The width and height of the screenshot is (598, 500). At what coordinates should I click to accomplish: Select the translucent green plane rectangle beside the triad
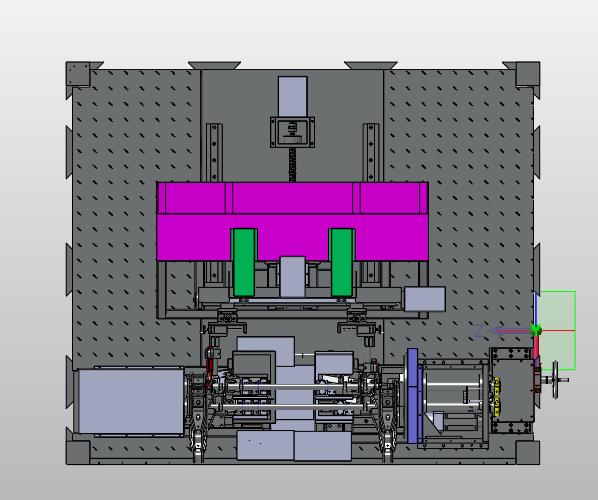(x=557, y=330)
